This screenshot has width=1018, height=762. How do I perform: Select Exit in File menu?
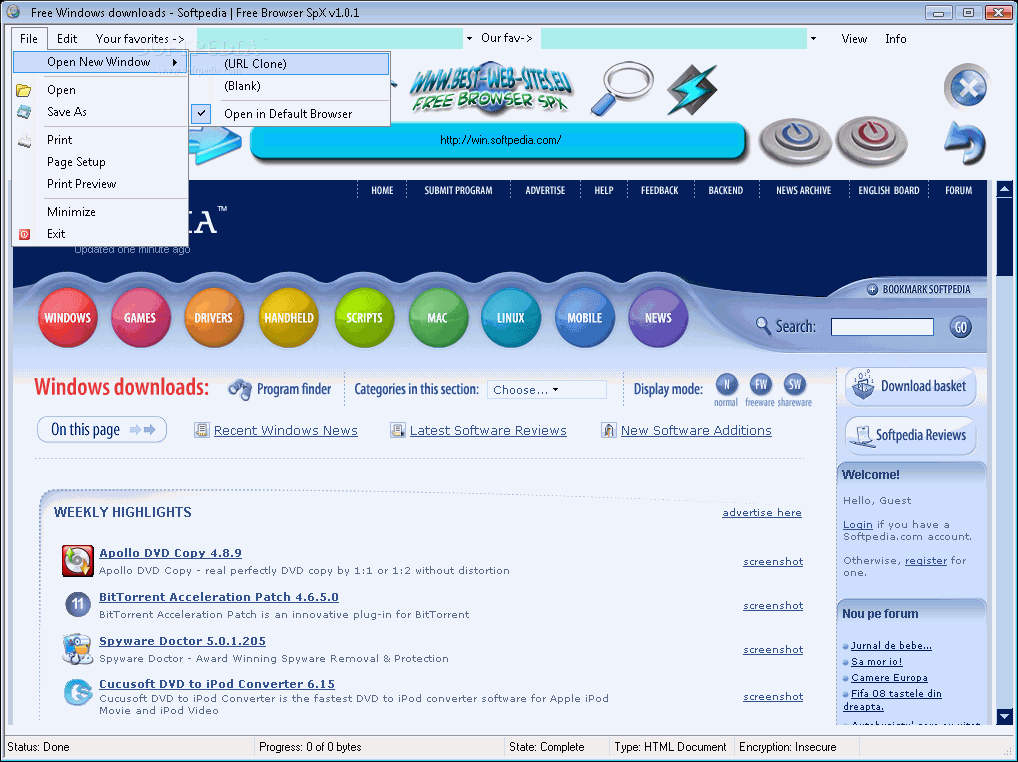coord(101,234)
